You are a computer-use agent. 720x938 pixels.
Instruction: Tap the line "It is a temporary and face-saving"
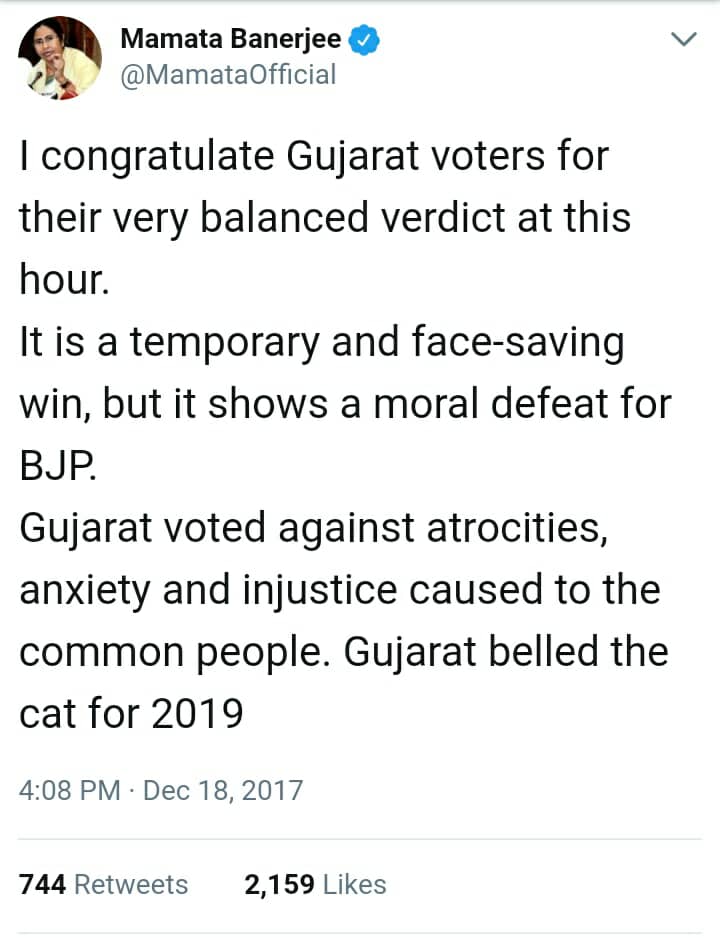click(321, 343)
